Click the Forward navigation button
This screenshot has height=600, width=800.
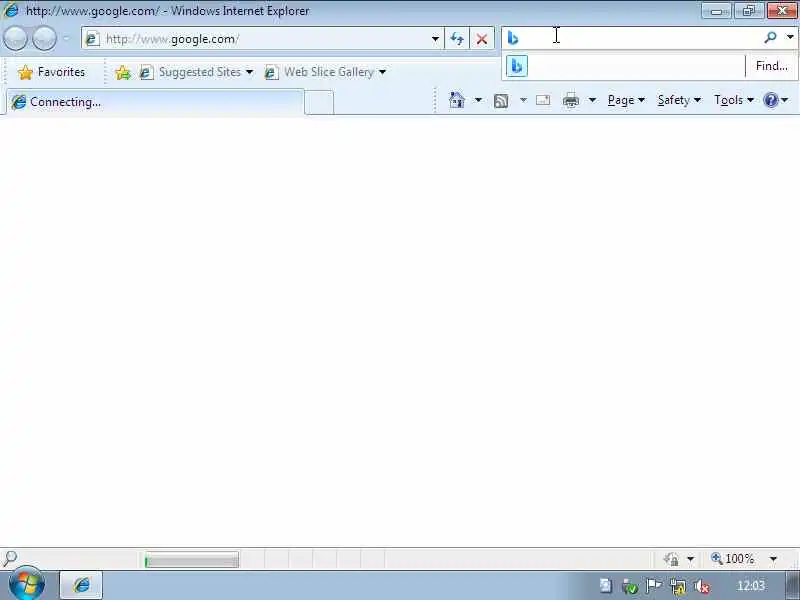(44, 39)
